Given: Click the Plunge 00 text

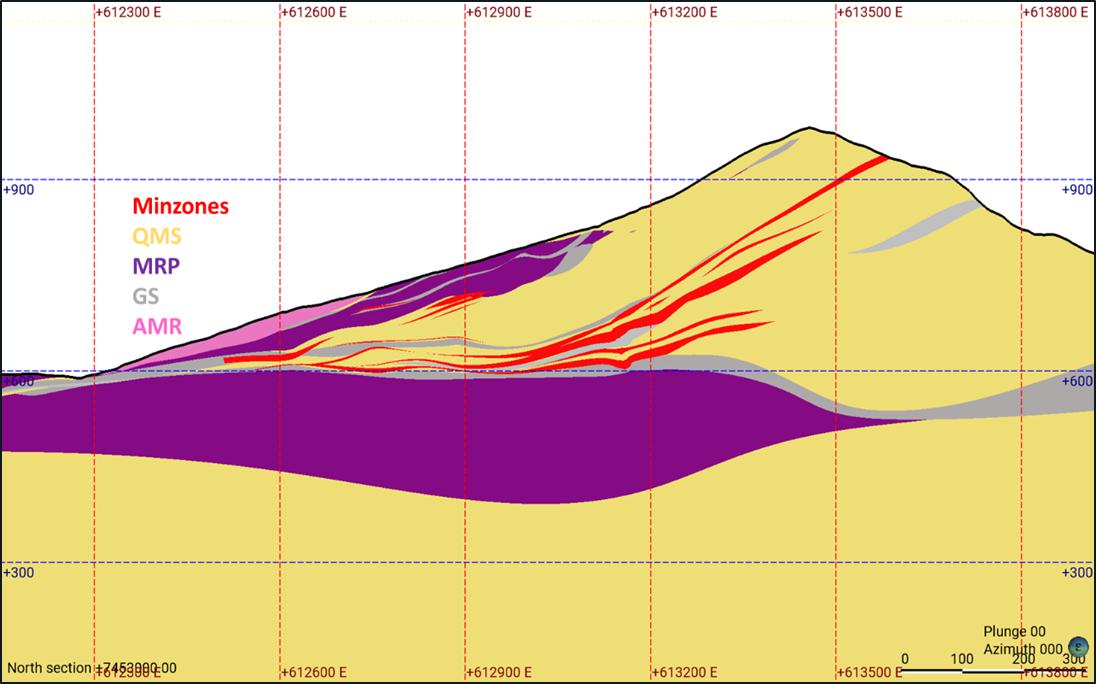Looking at the screenshot, I should [x=1014, y=632].
